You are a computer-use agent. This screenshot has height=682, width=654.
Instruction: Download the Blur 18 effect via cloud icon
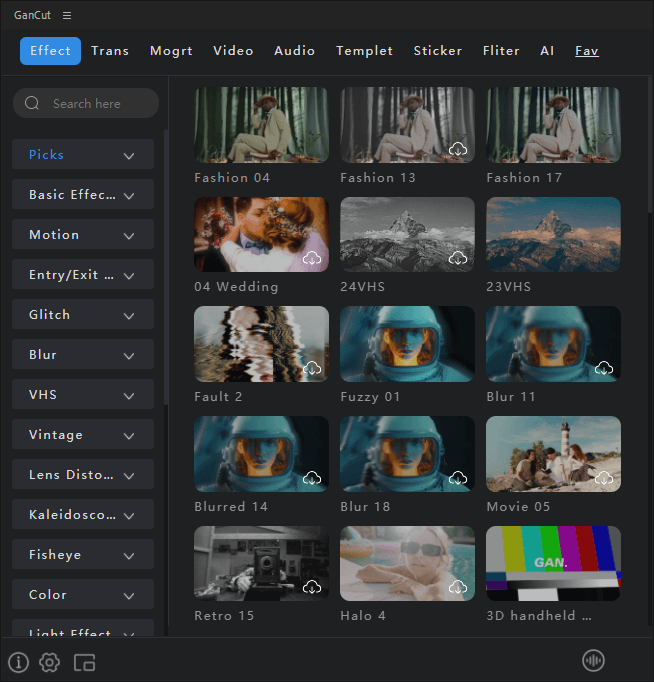coord(458,478)
